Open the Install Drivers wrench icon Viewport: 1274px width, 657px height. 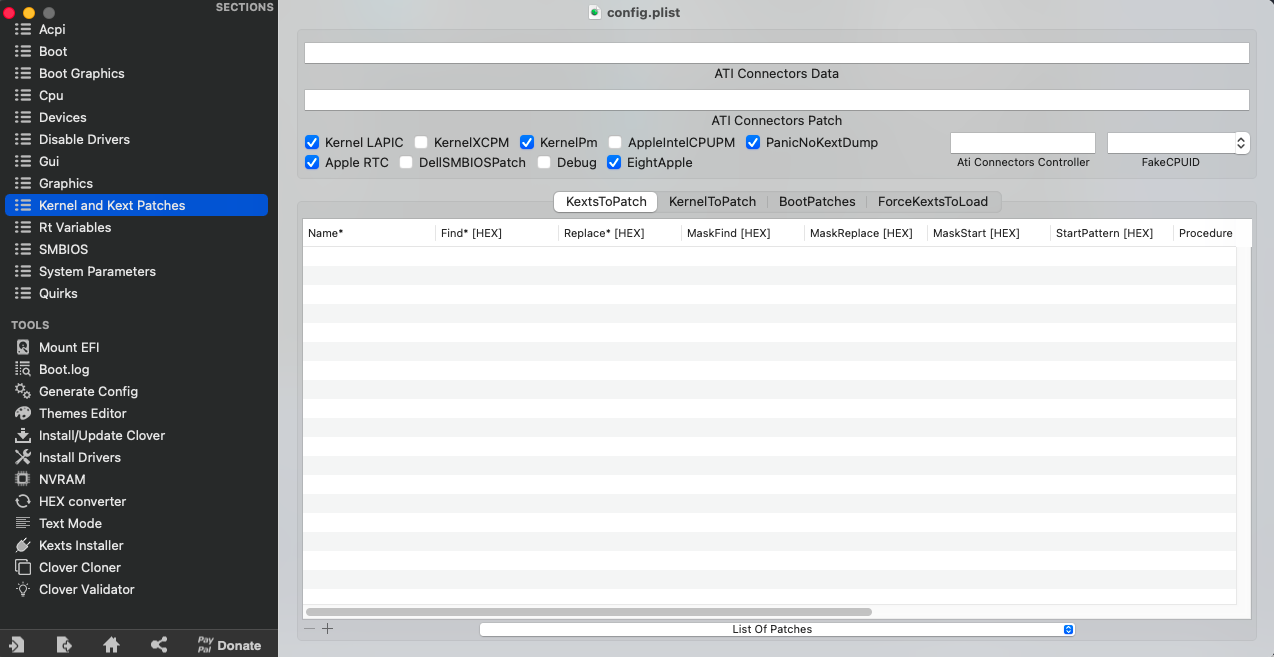[x=22, y=457]
